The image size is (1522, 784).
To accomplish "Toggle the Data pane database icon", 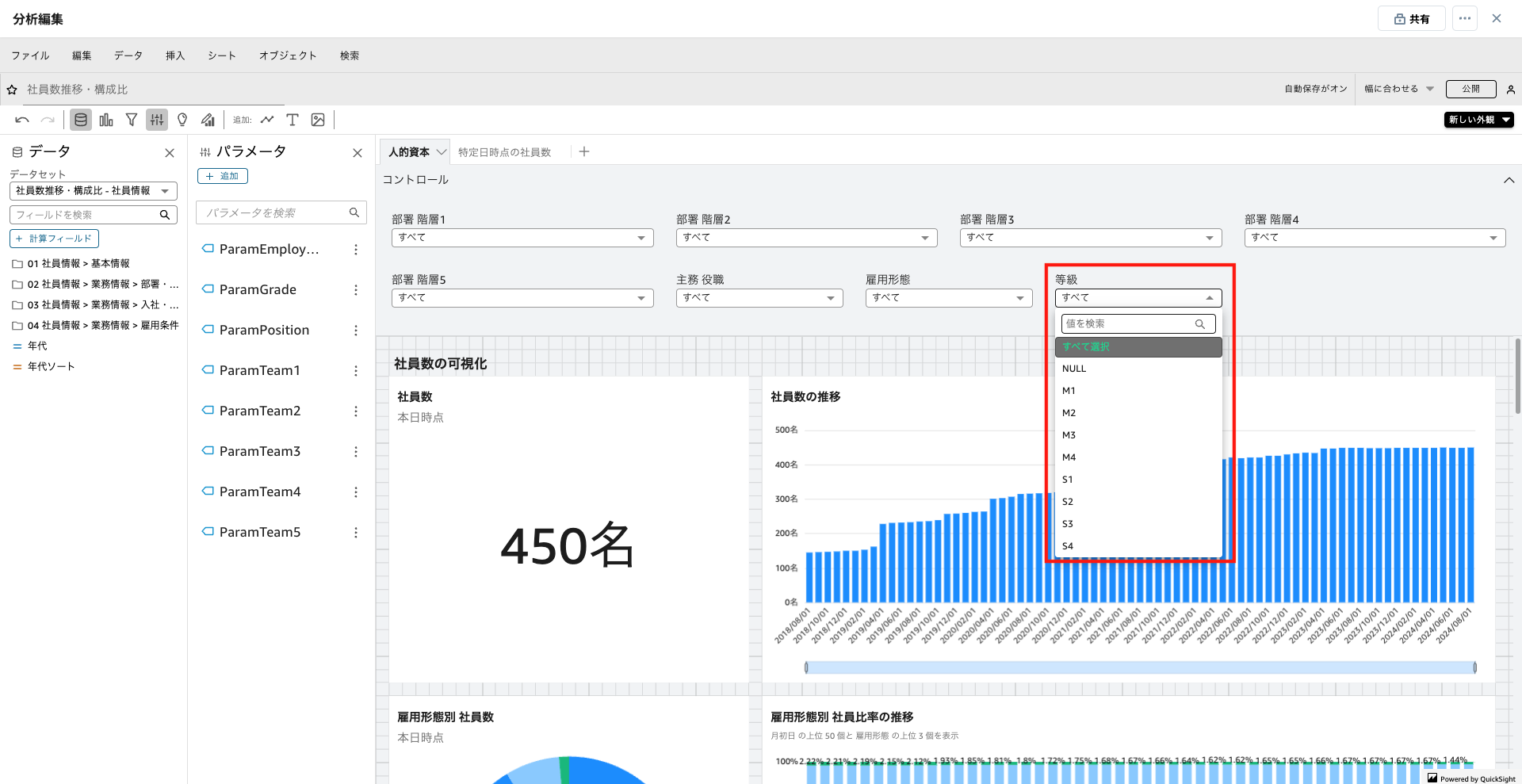I will click(x=81, y=120).
